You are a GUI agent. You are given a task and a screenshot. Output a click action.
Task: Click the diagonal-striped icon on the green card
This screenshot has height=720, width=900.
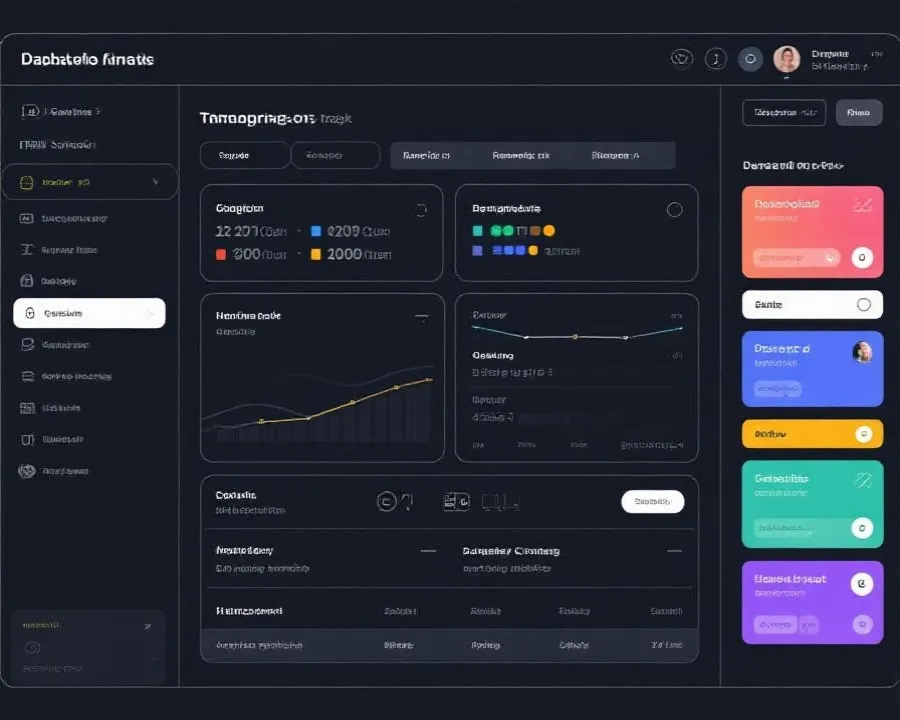pyautogui.click(x=861, y=481)
